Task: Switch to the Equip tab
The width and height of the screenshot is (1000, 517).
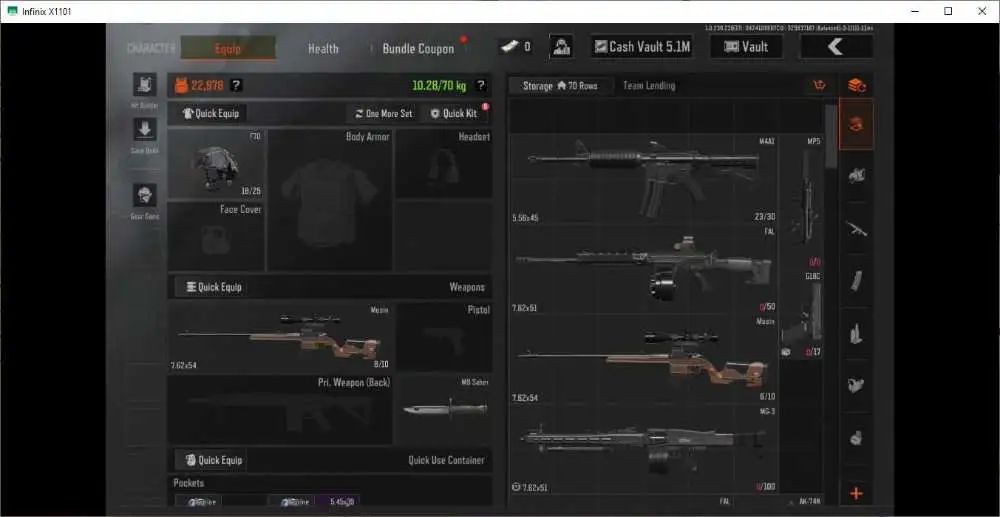Action: coord(228,48)
